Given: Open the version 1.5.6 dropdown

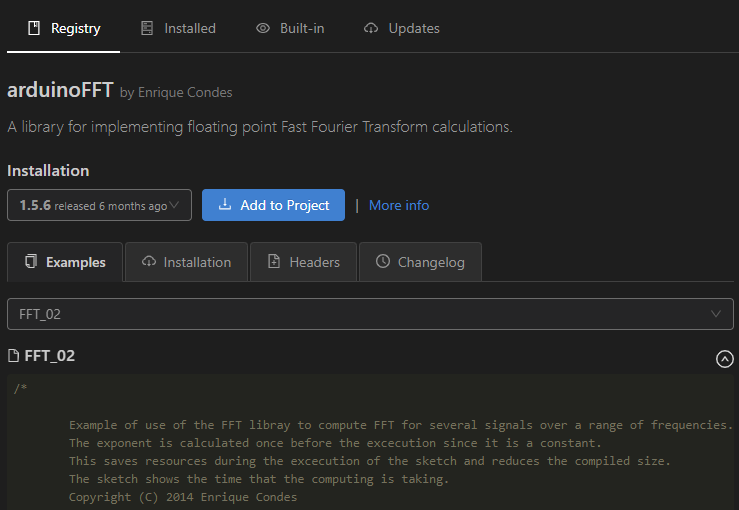Looking at the screenshot, I should [x=99, y=205].
